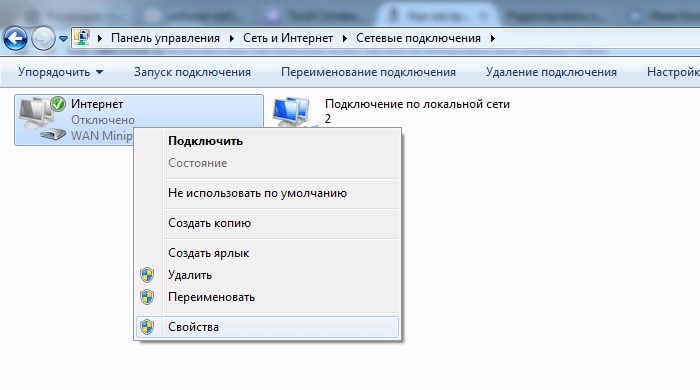Expand arrow before 'Панель управления'
Image resolution: width=700 pixels, height=390 pixels.
(100, 39)
